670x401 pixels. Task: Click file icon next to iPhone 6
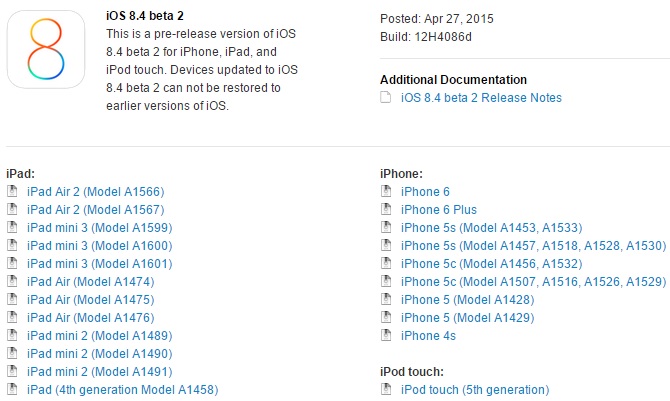(x=386, y=191)
